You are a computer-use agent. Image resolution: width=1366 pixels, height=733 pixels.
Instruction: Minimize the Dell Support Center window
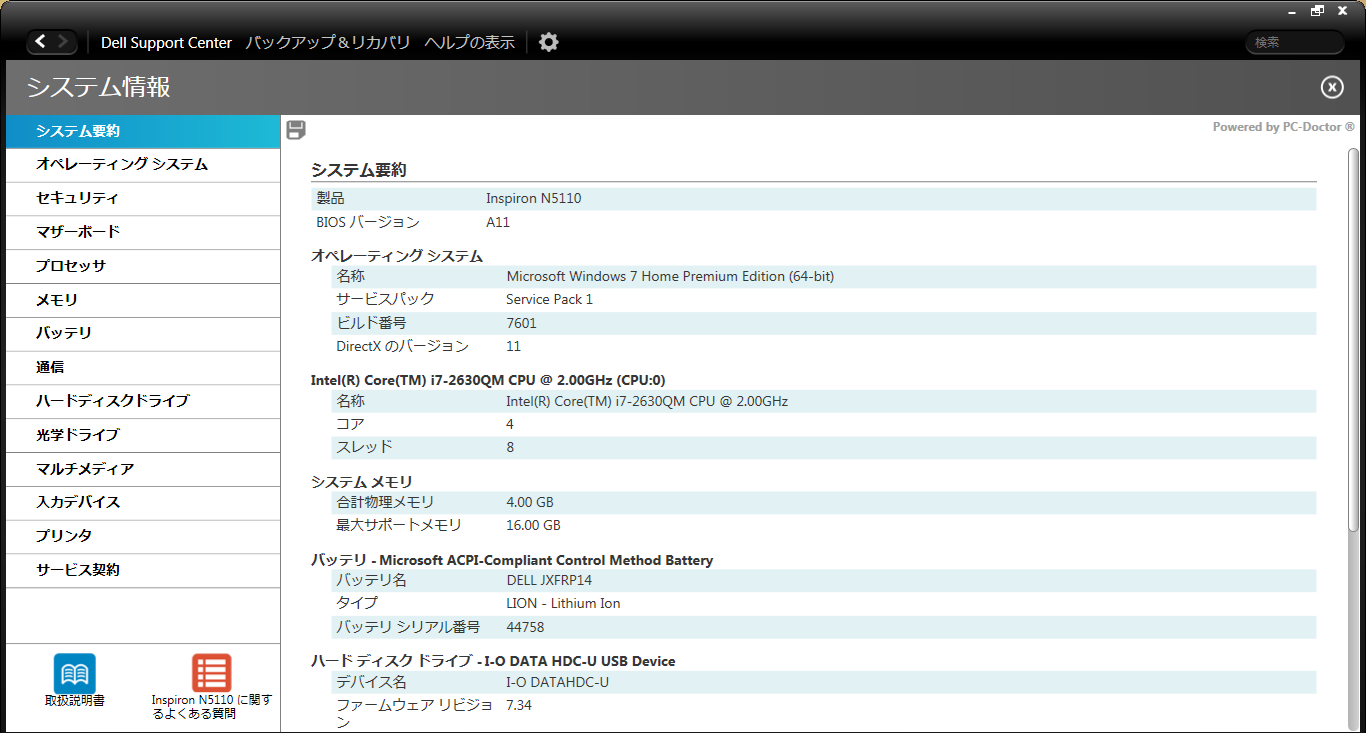click(1293, 11)
